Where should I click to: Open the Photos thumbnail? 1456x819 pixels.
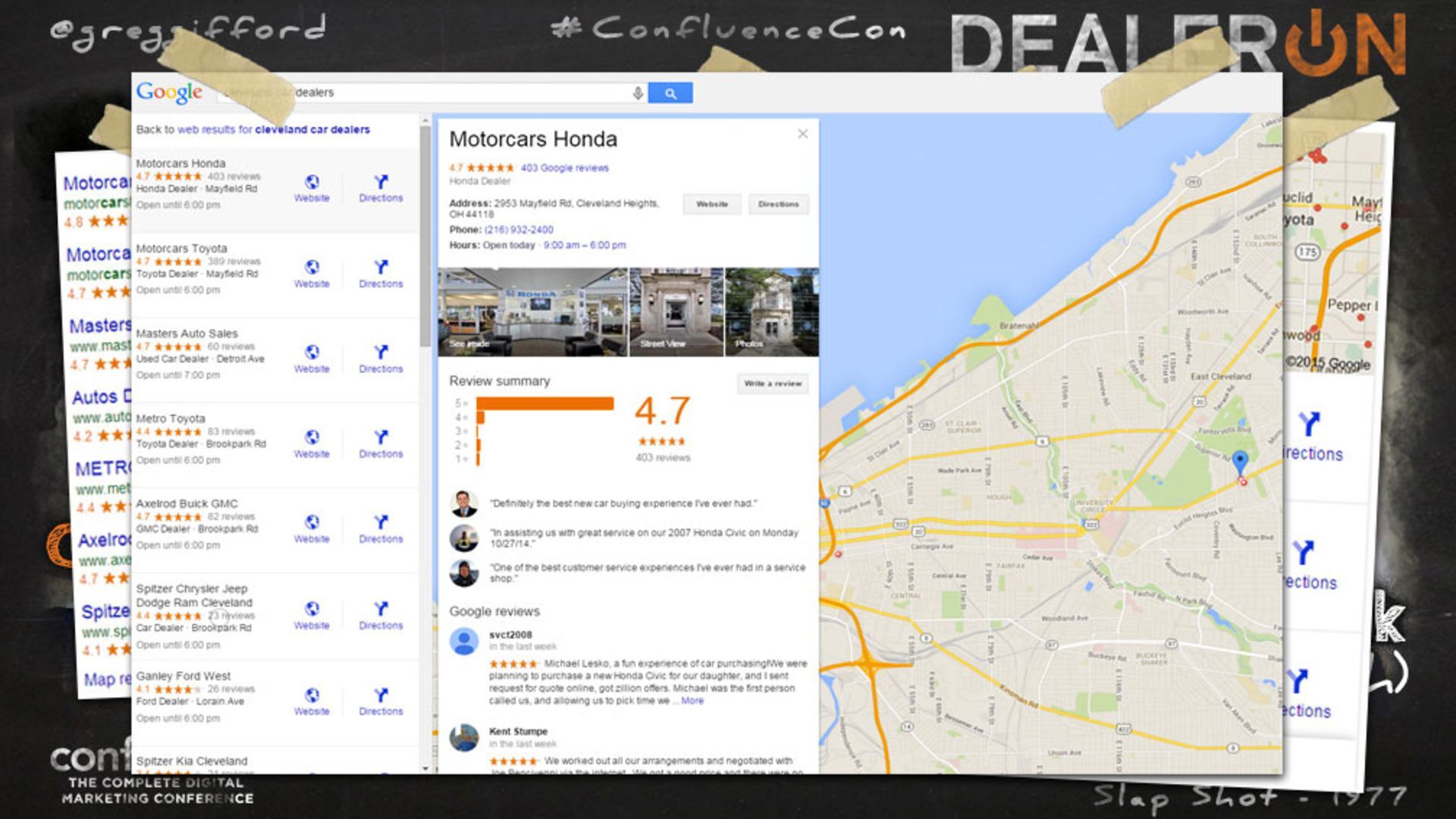(772, 312)
